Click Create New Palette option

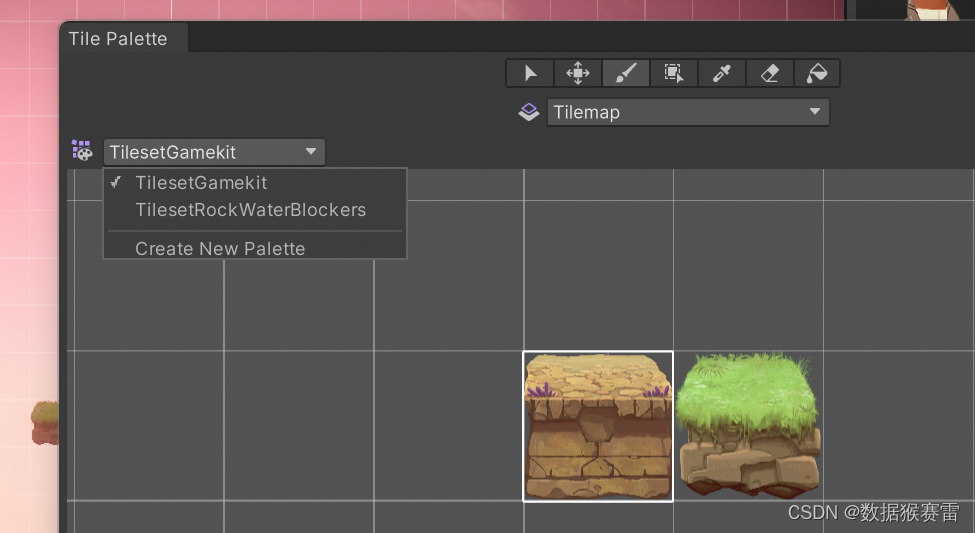(255, 248)
